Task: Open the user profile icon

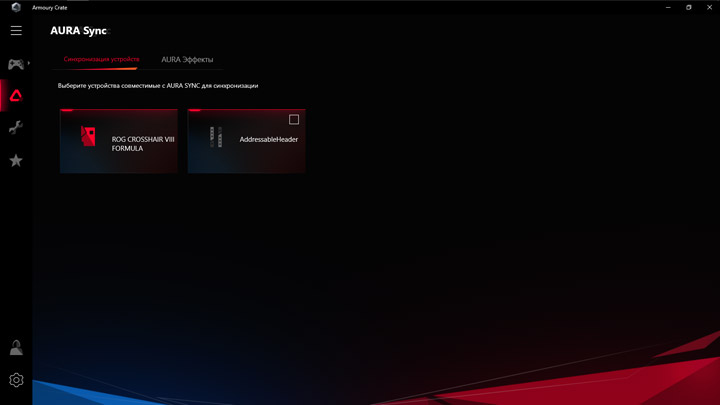Action: [x=16, y=348]
